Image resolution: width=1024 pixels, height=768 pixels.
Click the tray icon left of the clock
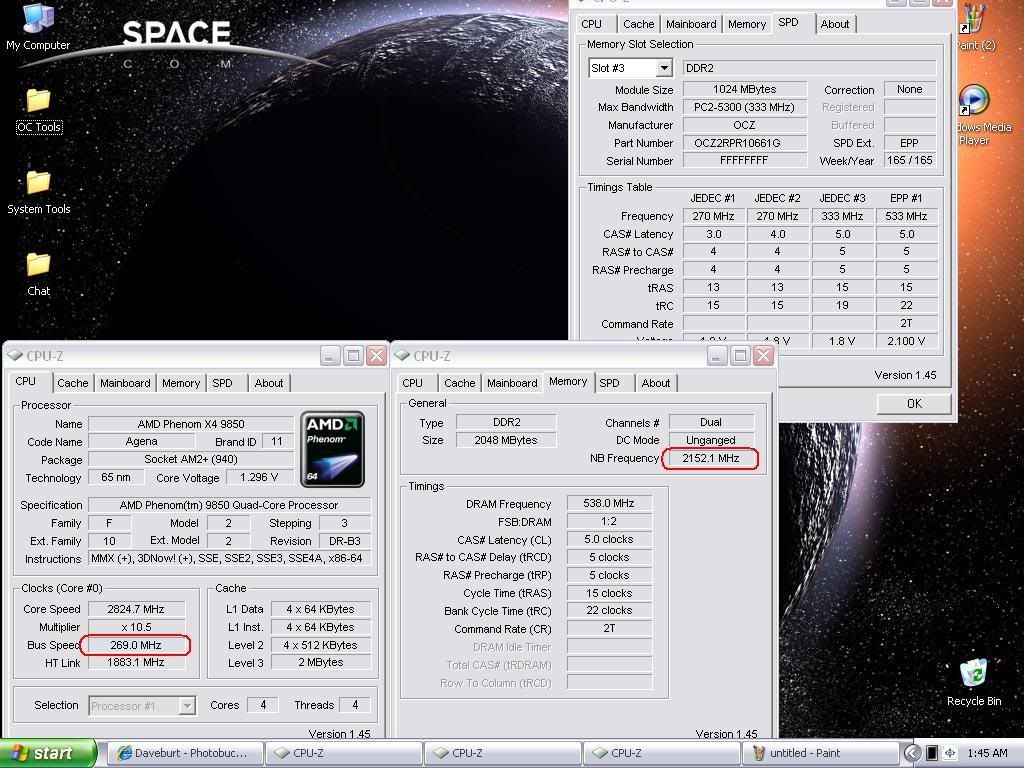tap(951, 753)
